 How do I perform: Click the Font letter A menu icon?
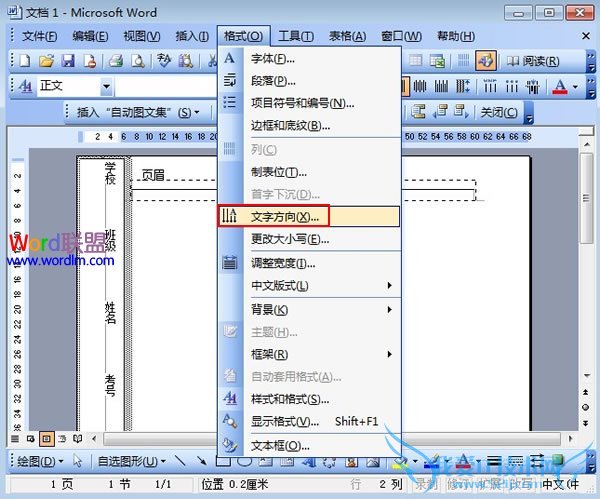(x=230, y=58)
